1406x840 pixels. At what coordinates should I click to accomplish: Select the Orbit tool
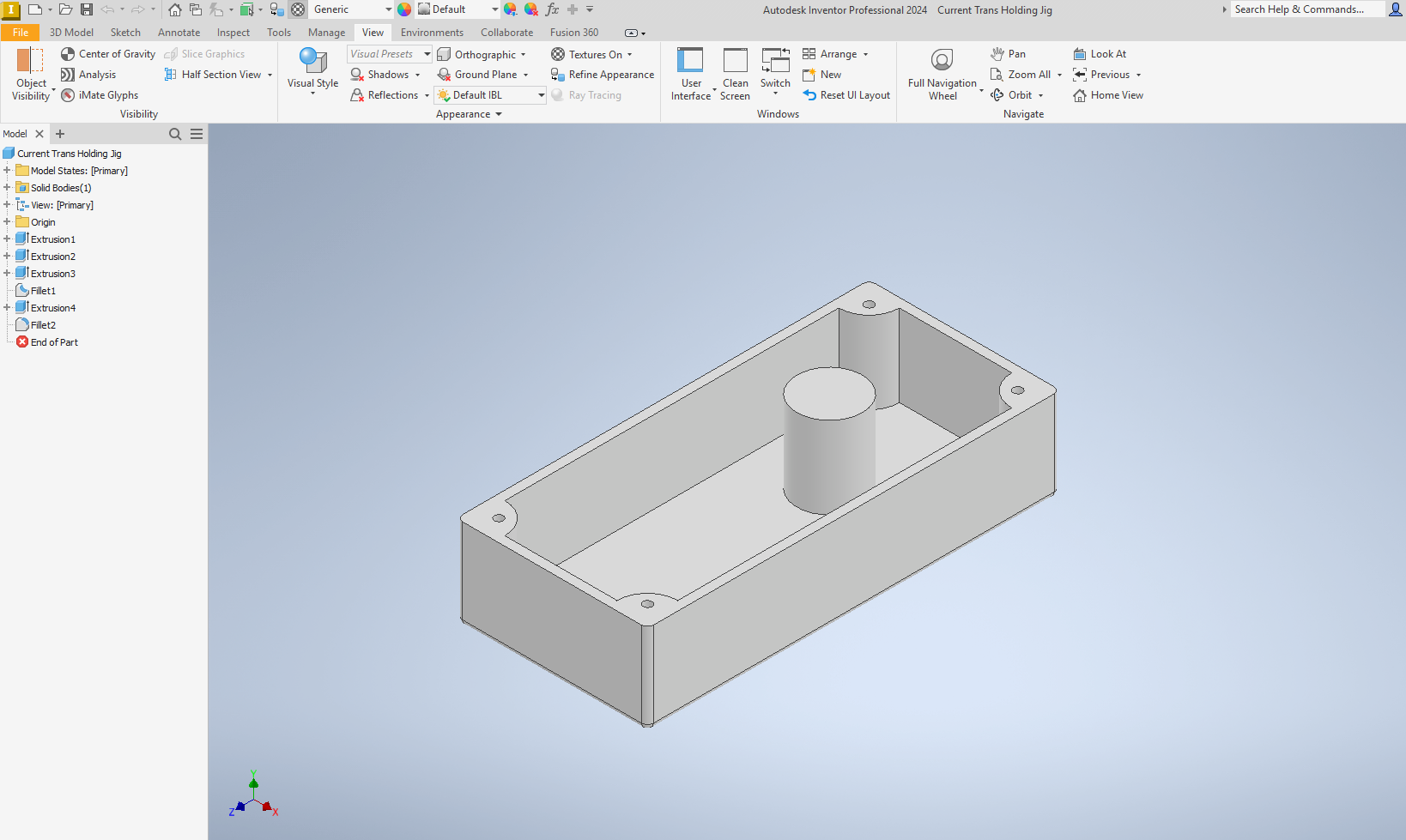click(x=1011, y=95)
